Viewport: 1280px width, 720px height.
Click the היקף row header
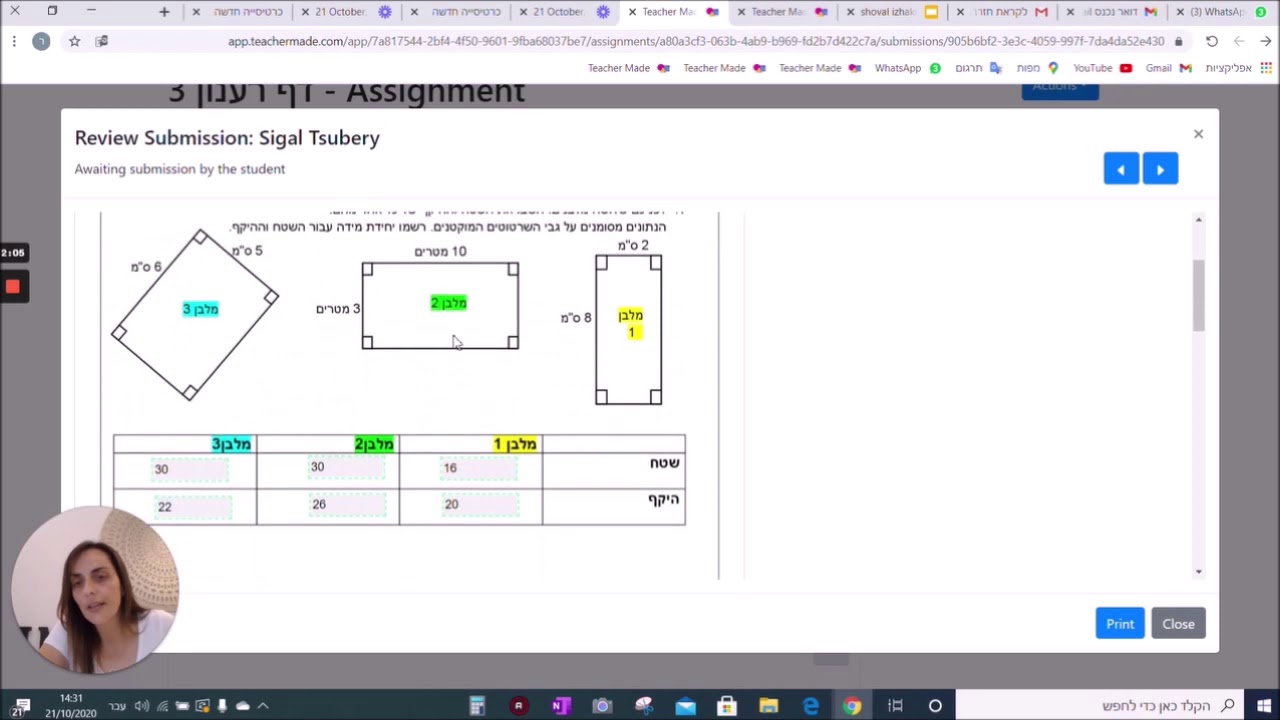click(x=664, y=499)
